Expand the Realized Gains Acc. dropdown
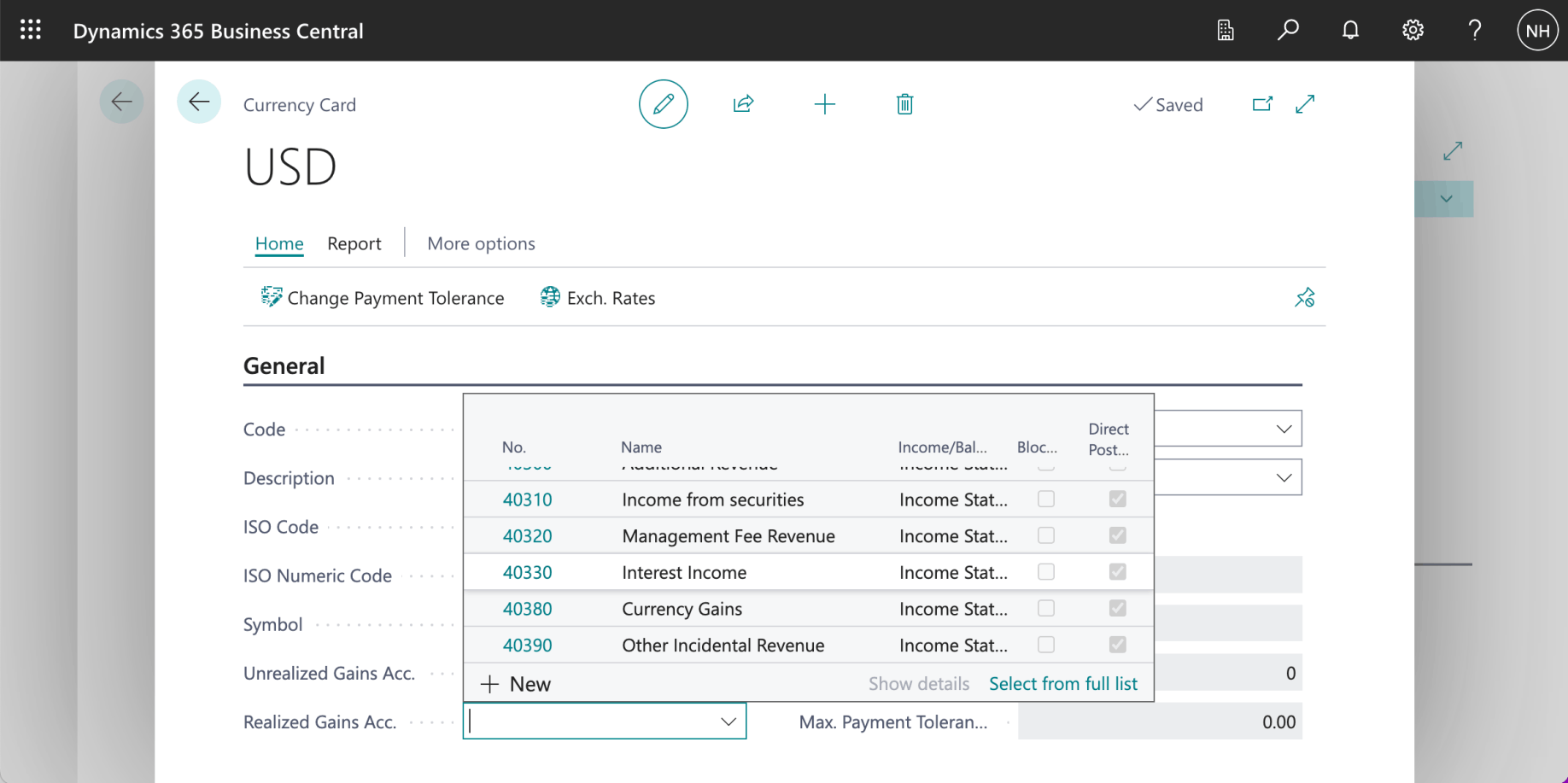 [728, 722]
